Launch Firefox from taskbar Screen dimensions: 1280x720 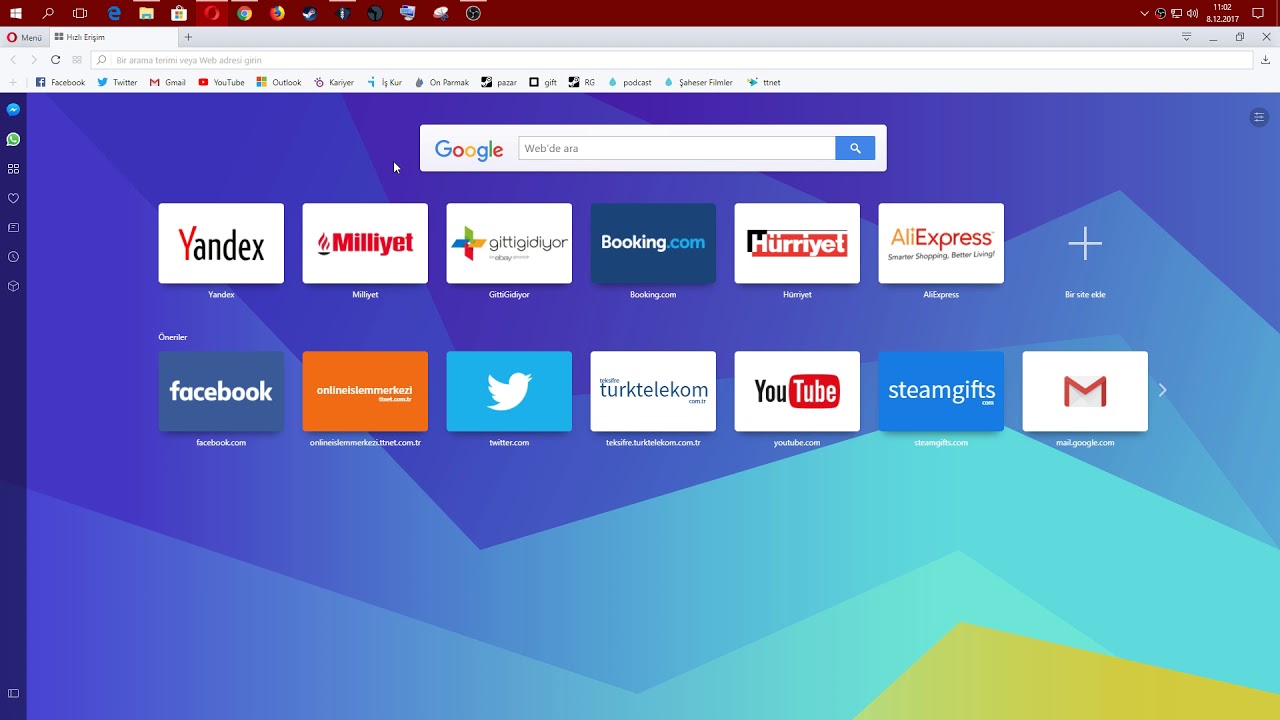click(277, 13)
